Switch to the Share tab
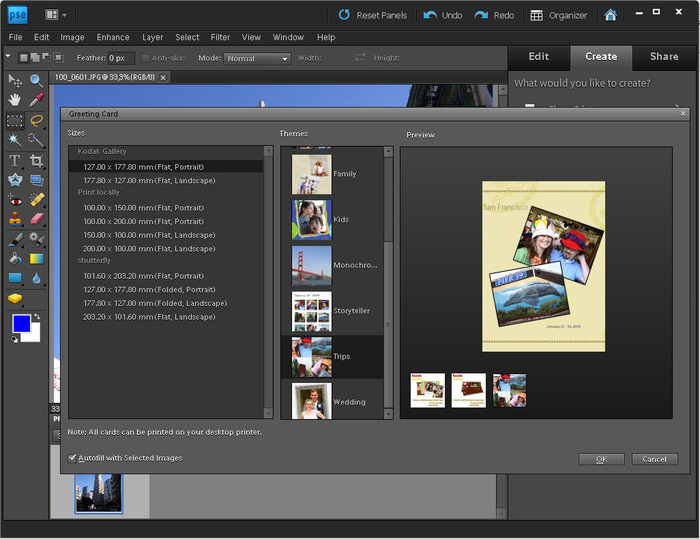The width and height of the screenshot is (700, 539). tap(663, 57)
